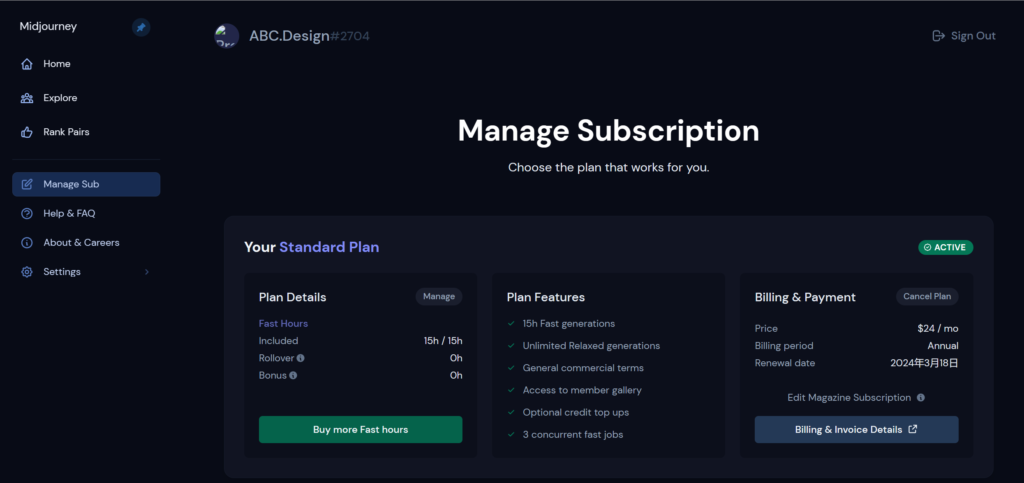Click the 15h / 15h included value
This screenshot has width=1024, height=483.
tap(443, 341)
